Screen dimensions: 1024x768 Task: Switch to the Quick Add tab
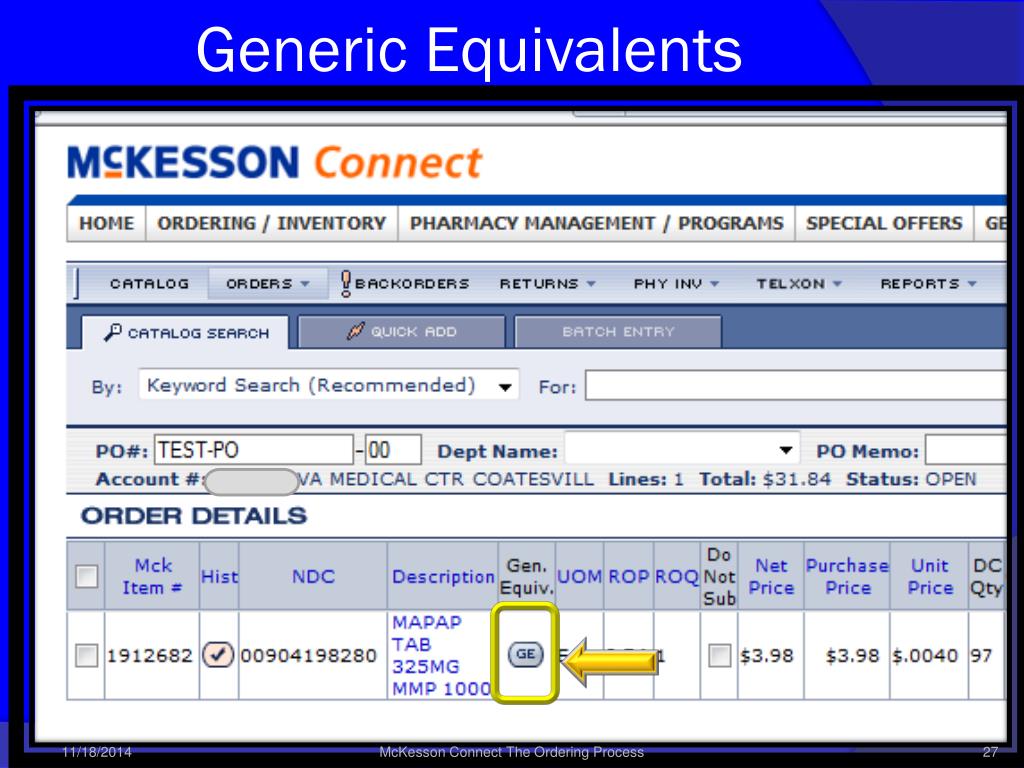pyautogui.click(x=402, y=331)
